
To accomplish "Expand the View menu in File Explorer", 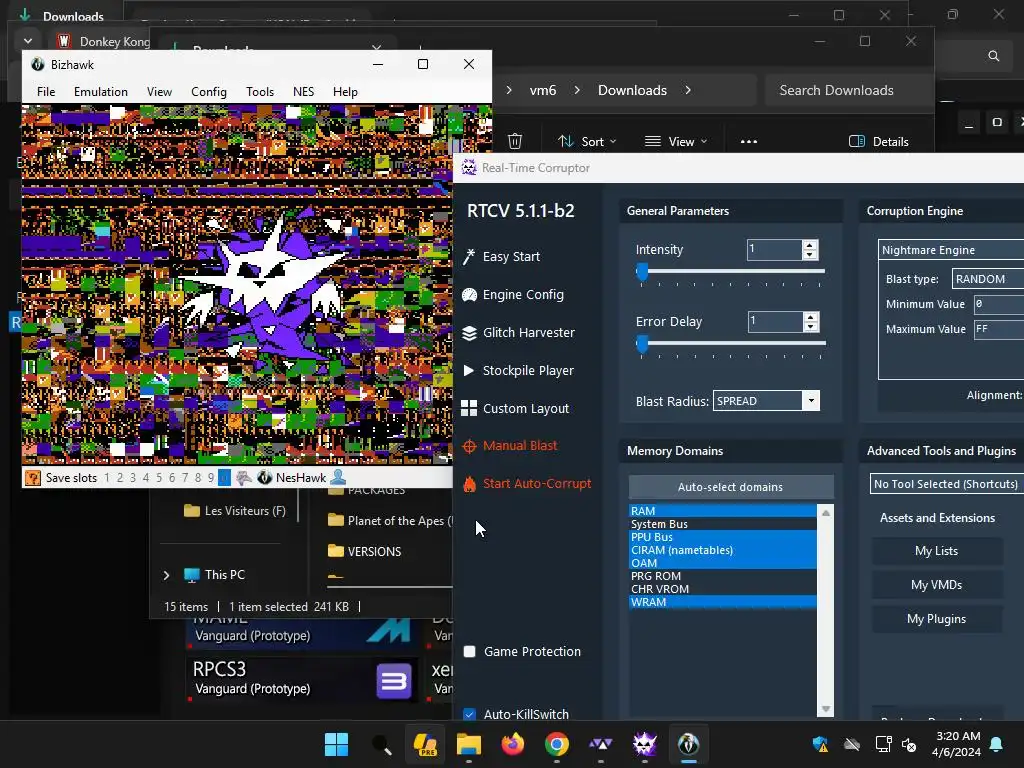I will 676,142.
